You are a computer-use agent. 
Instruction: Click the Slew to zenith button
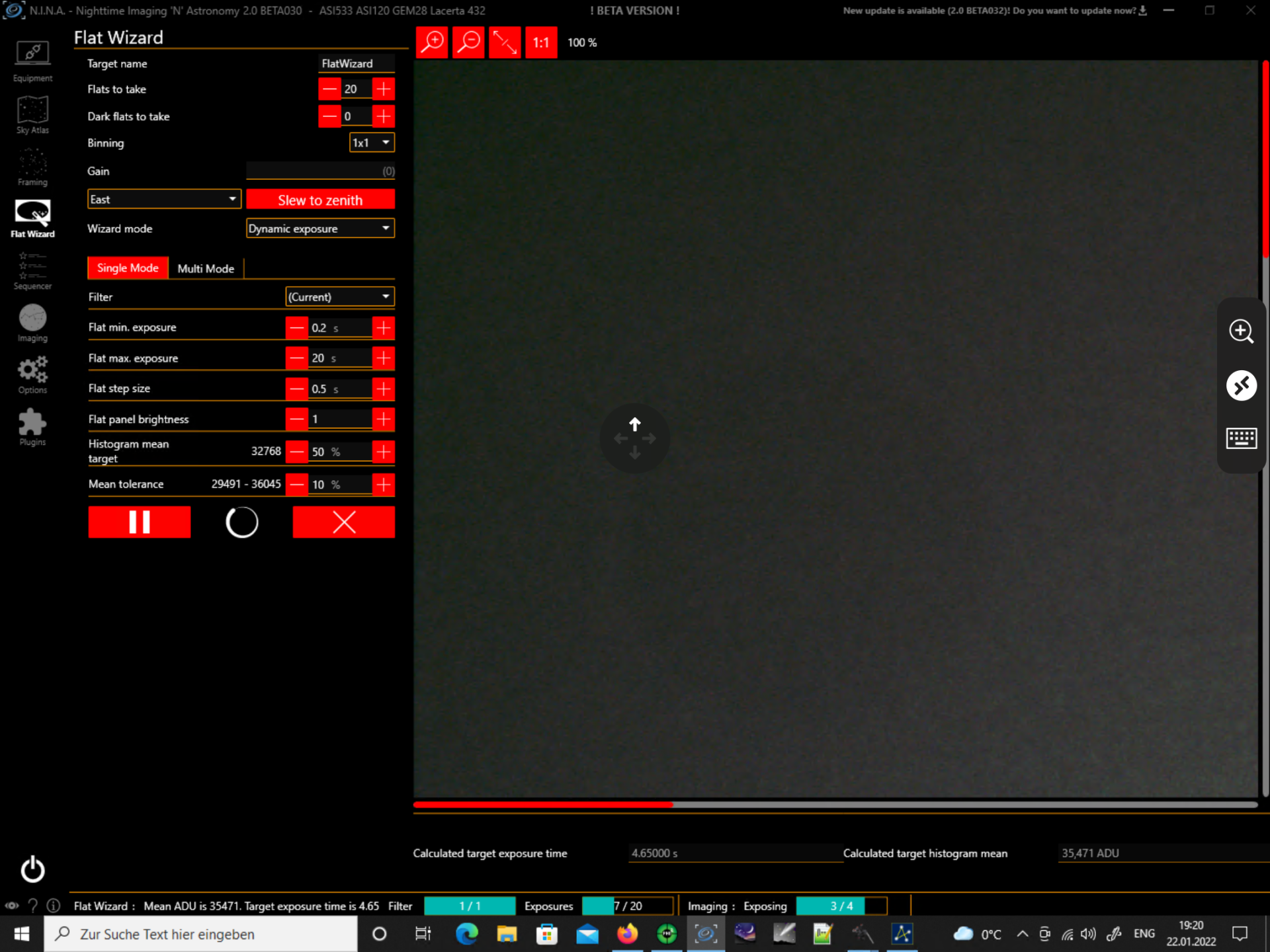coord(320,200)
